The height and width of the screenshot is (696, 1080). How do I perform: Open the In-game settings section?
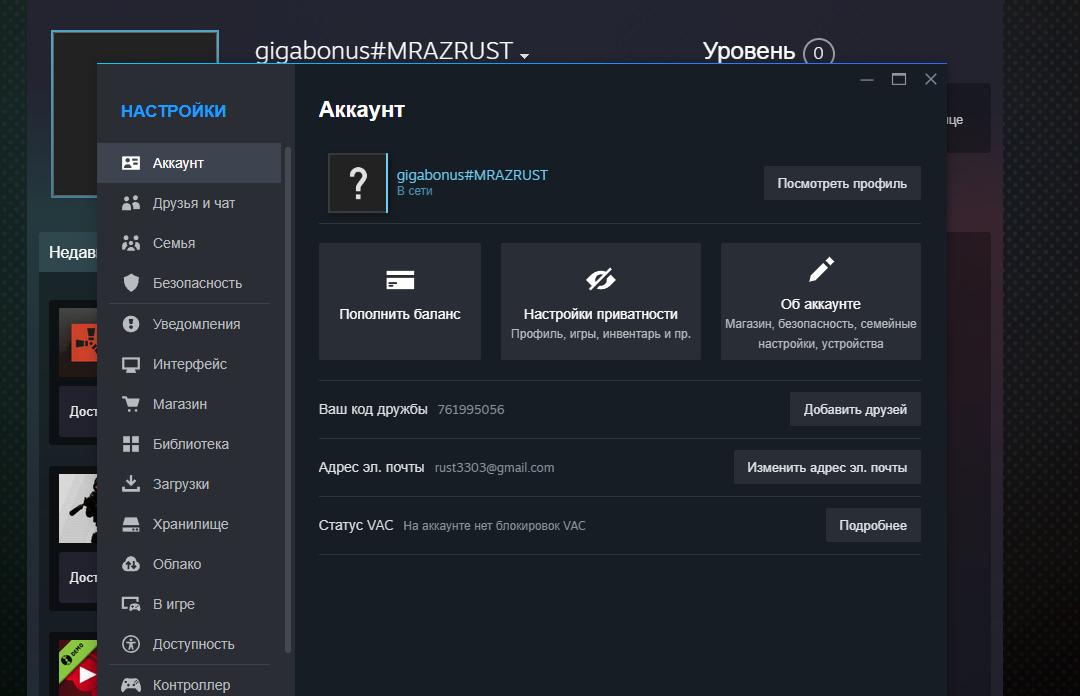click(173, 604)
